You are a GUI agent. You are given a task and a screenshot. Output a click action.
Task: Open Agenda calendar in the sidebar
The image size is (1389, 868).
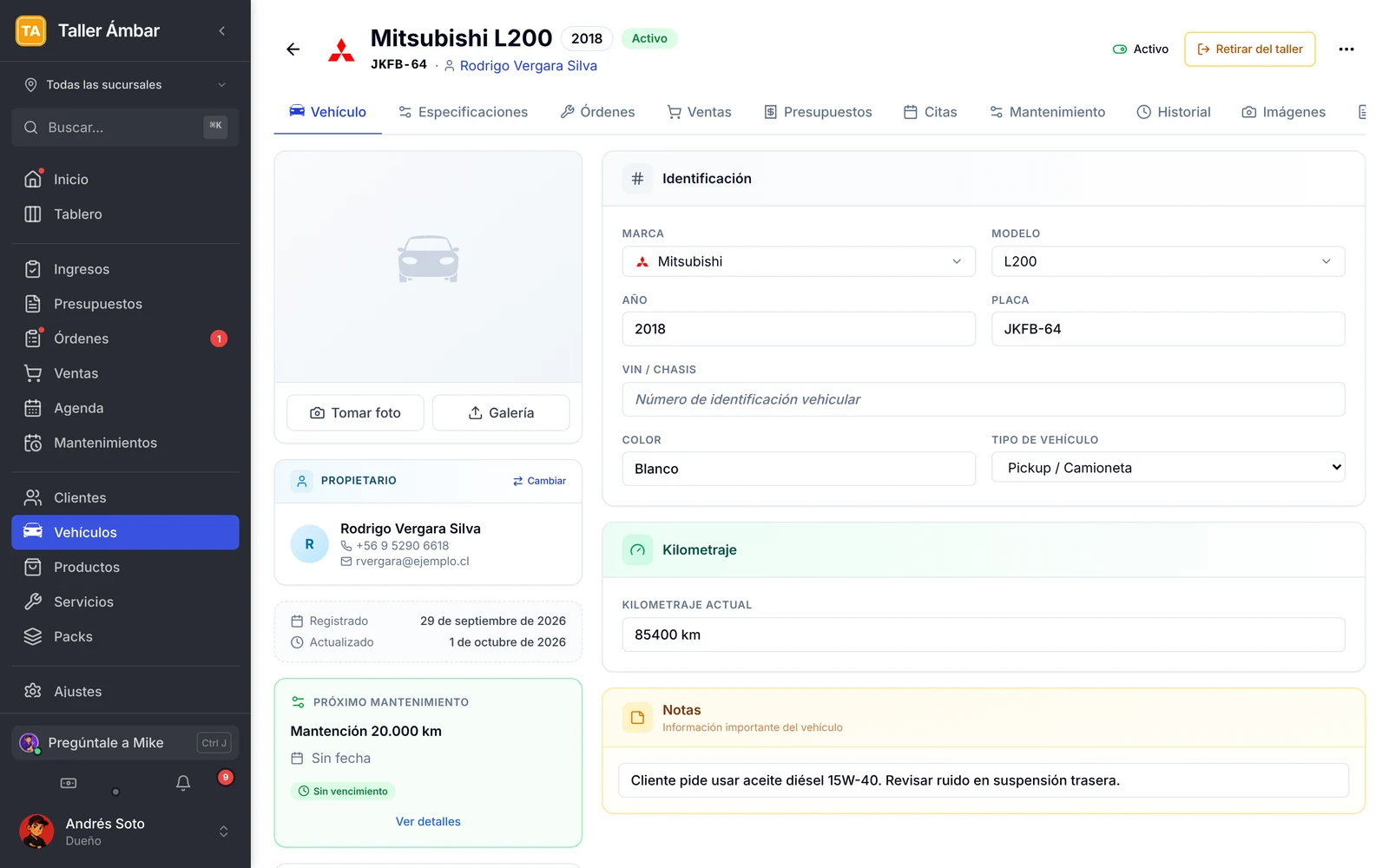coord(125,408)
